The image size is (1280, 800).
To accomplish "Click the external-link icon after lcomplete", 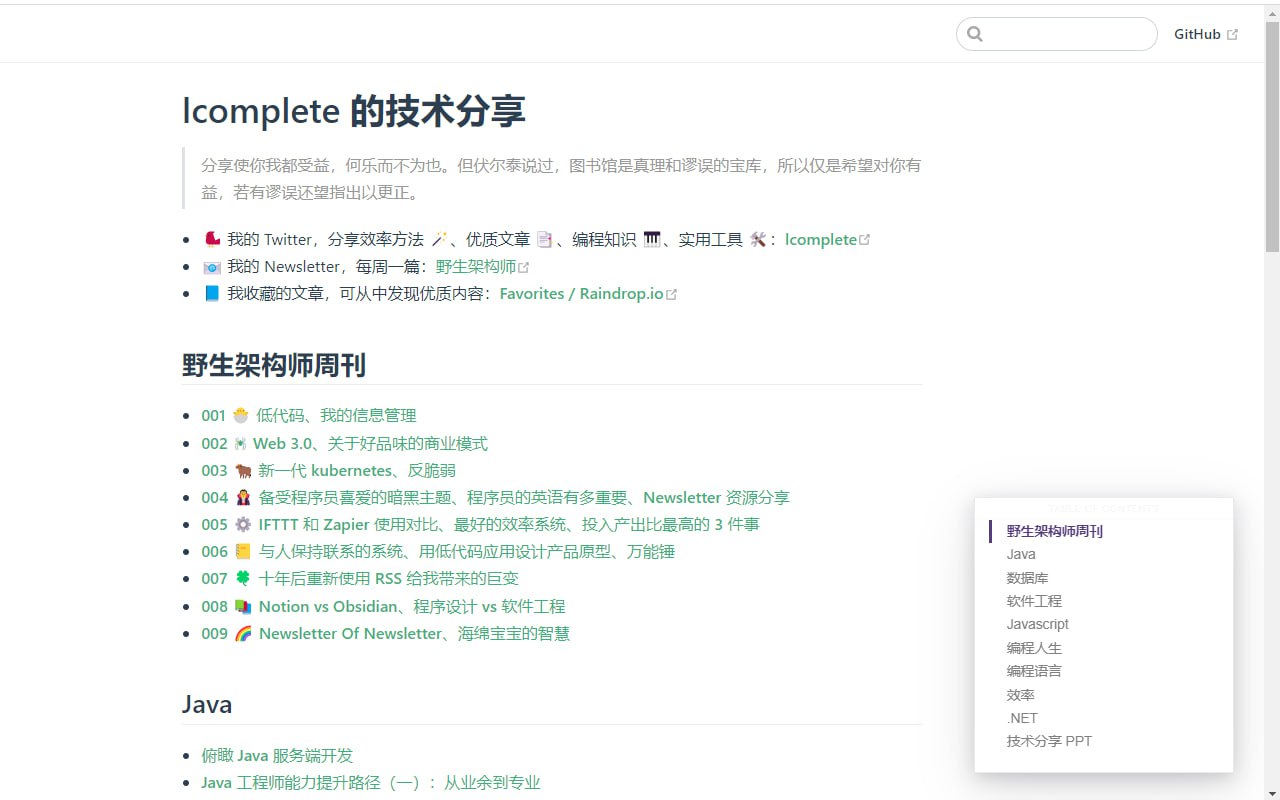I will (x=865, y=240).
